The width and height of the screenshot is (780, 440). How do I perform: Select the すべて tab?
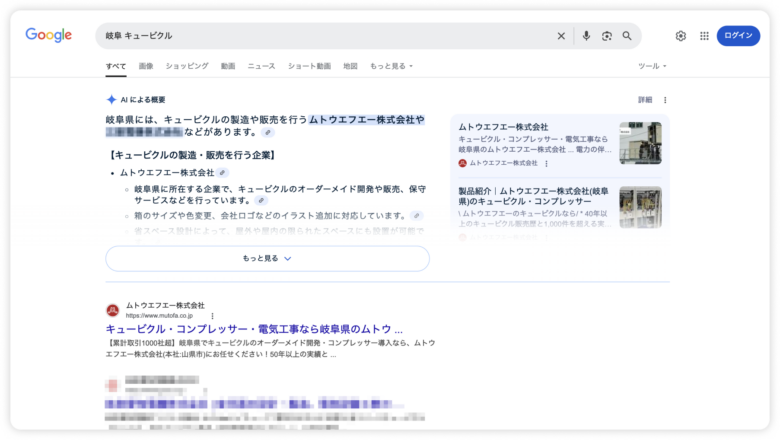116,66
